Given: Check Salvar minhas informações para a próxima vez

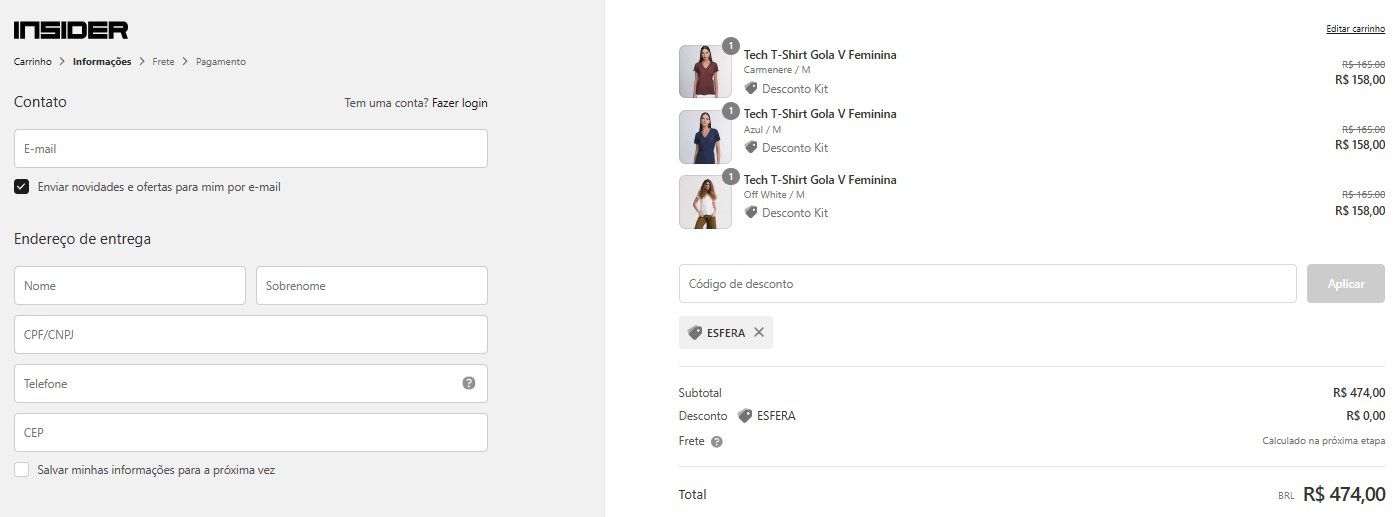Looking at the screenshot, I should point(22,469).
